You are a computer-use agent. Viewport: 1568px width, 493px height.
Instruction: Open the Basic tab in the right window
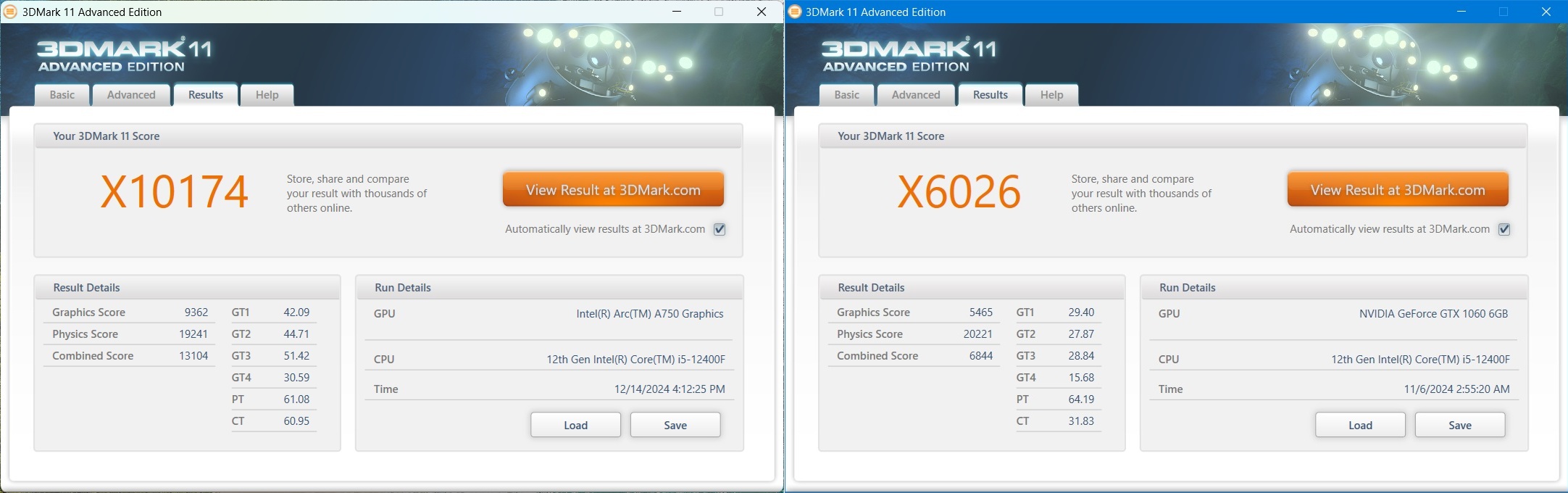tap(847, 95)
